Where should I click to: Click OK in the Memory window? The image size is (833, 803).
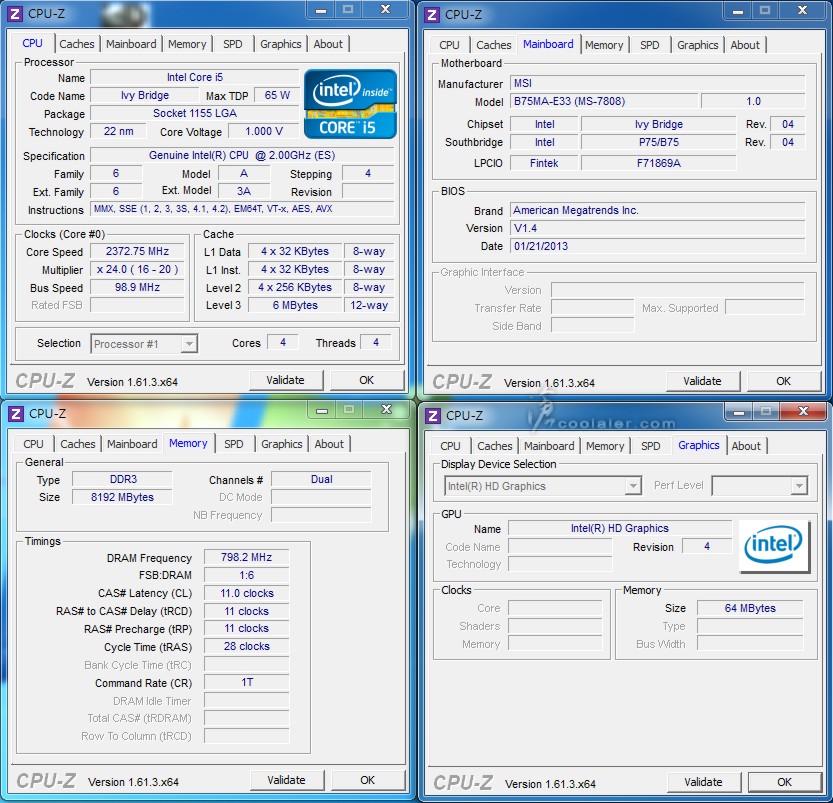368,780
